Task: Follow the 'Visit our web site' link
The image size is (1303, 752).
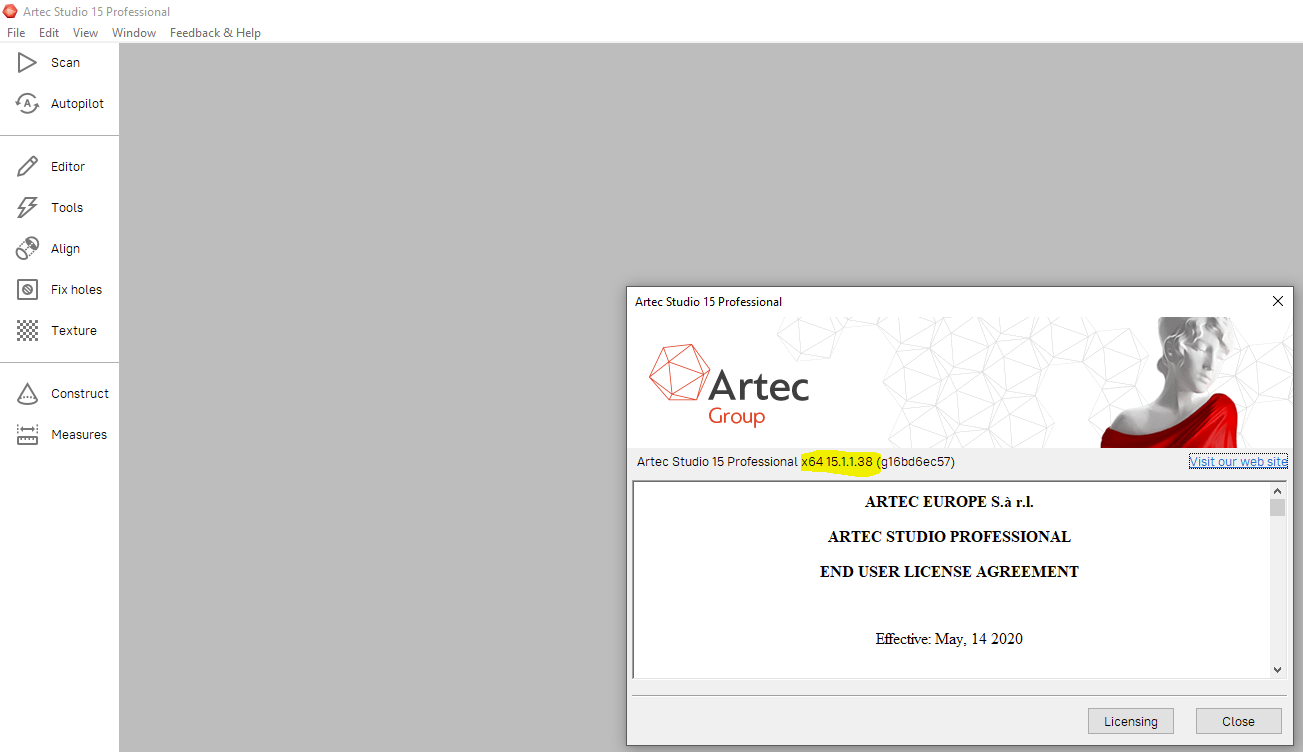Action: point(1238,462)
